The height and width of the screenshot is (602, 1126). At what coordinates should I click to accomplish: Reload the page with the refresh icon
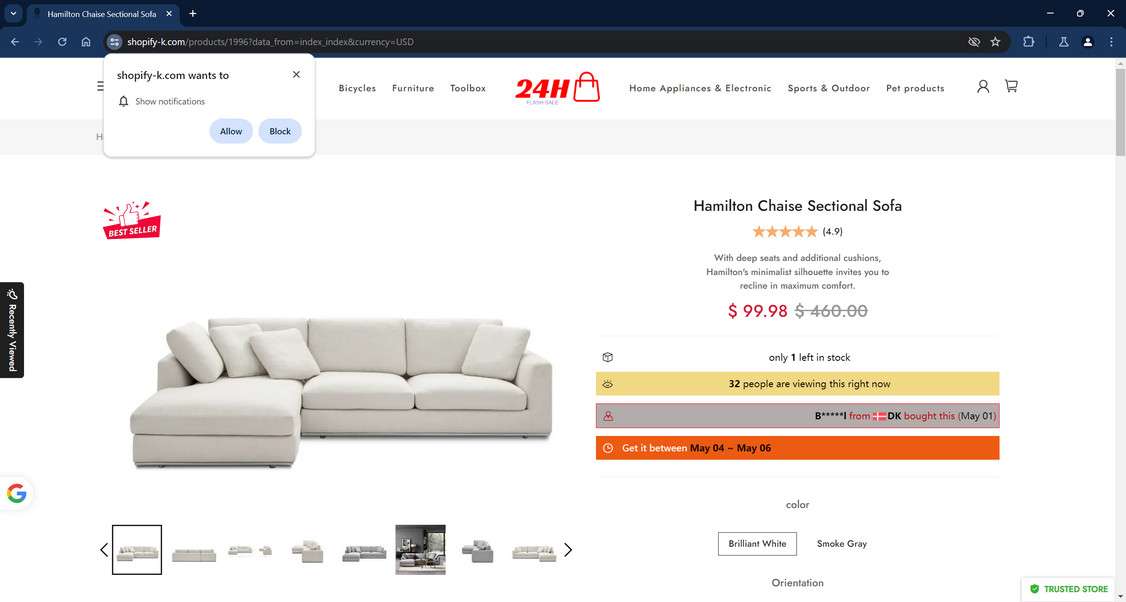(62, 42)
